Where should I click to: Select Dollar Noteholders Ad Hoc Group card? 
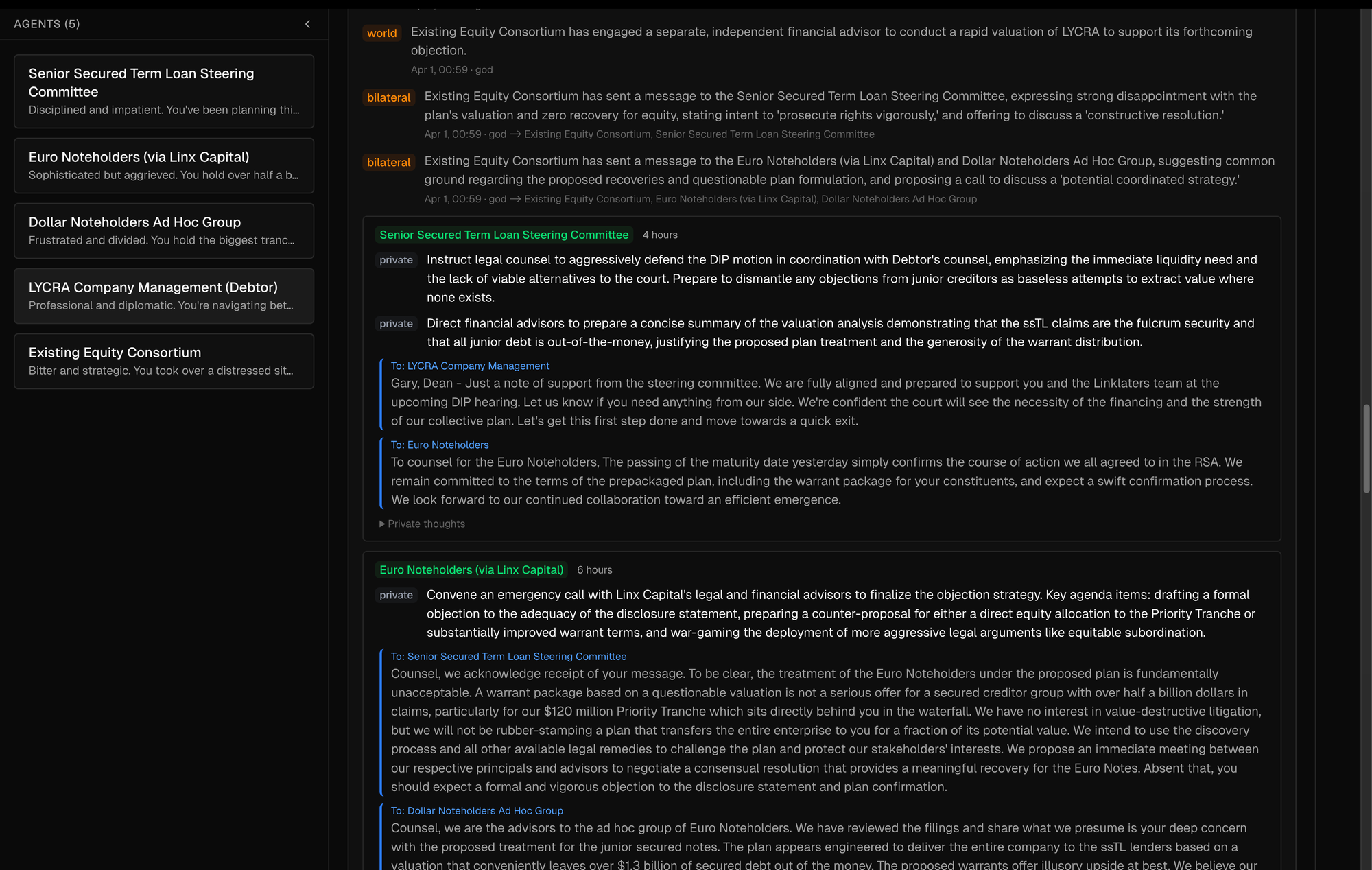coord(164,231)
